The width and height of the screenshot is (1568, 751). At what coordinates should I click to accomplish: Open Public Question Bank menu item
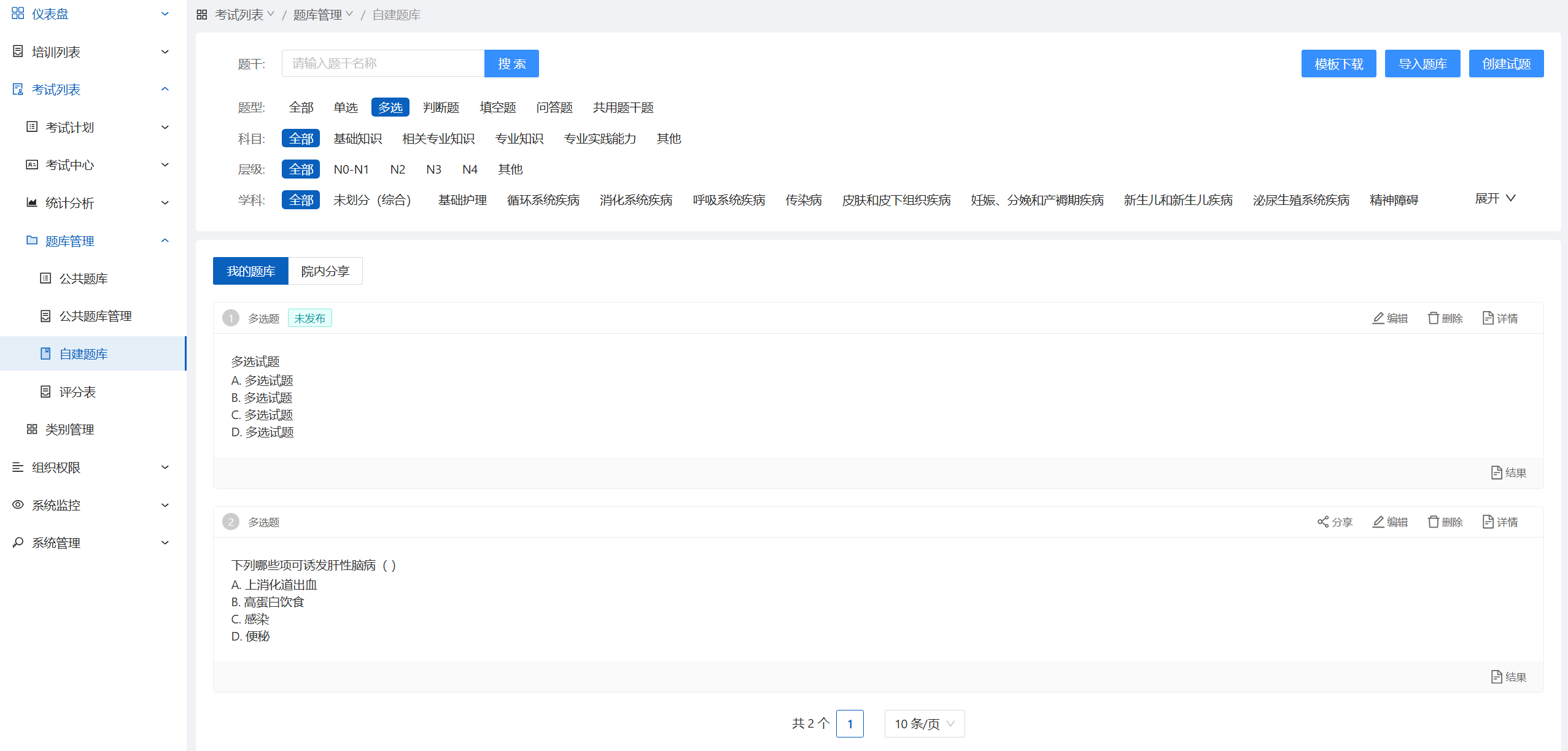pyautogui.click(x=83, y=279)
